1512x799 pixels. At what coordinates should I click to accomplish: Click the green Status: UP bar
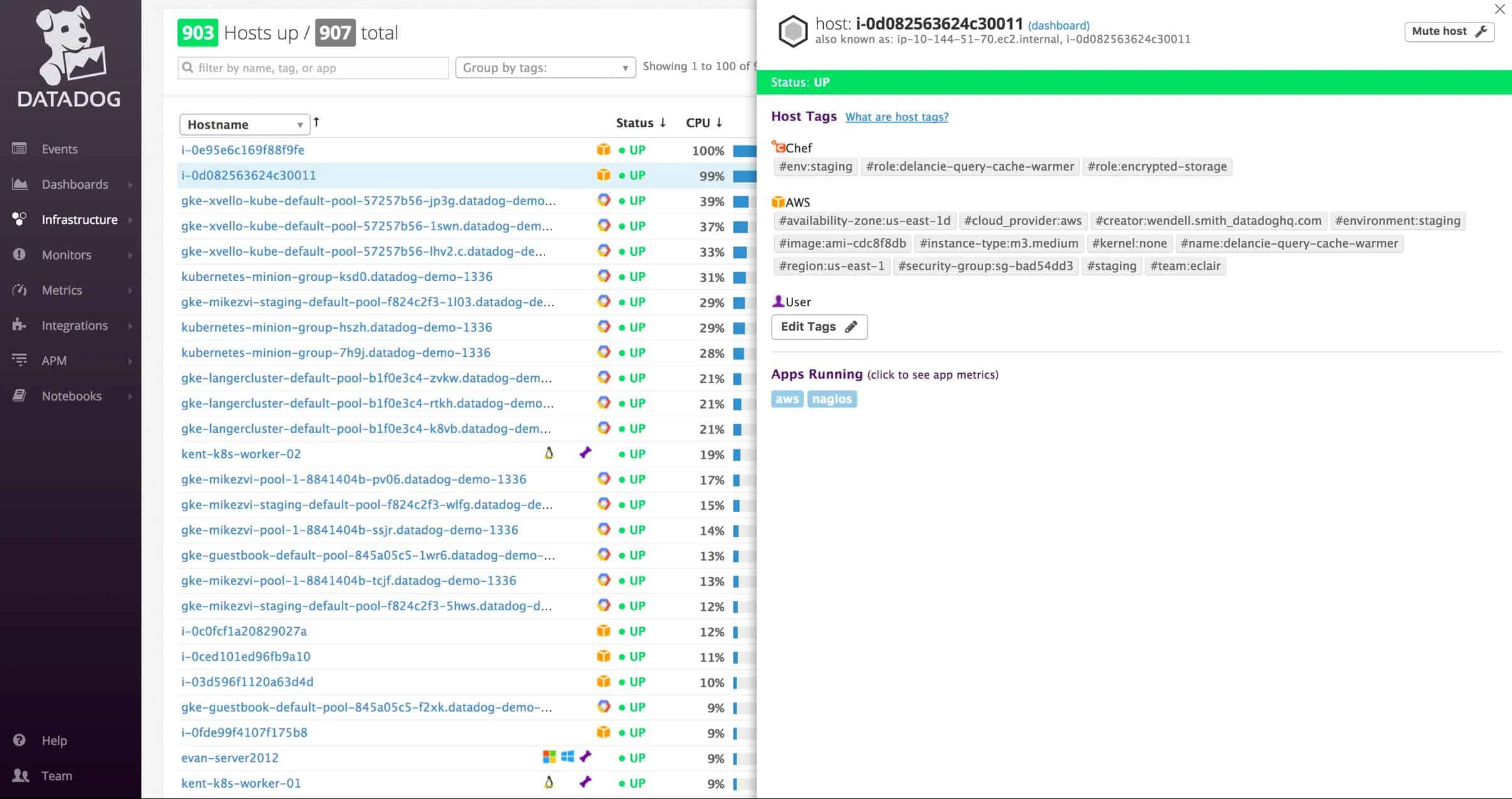(1134, 82)
